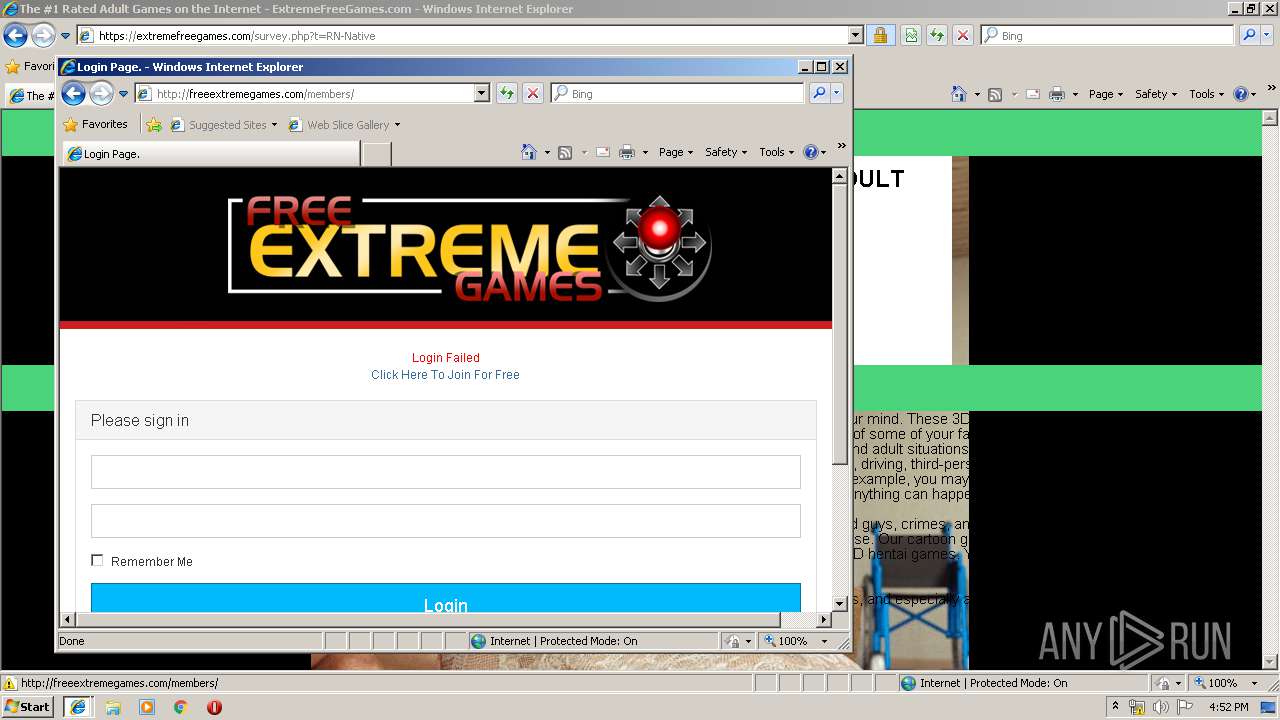Viewport: 1280px width, 720px height.
Task: Click RSS feeds icon in background window toolbar
Action: coord(995,94)
